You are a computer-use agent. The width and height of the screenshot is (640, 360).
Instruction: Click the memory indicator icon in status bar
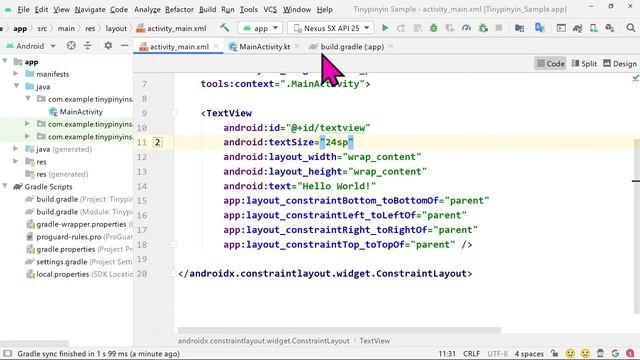pyautogui.click(x=600, y=353)
